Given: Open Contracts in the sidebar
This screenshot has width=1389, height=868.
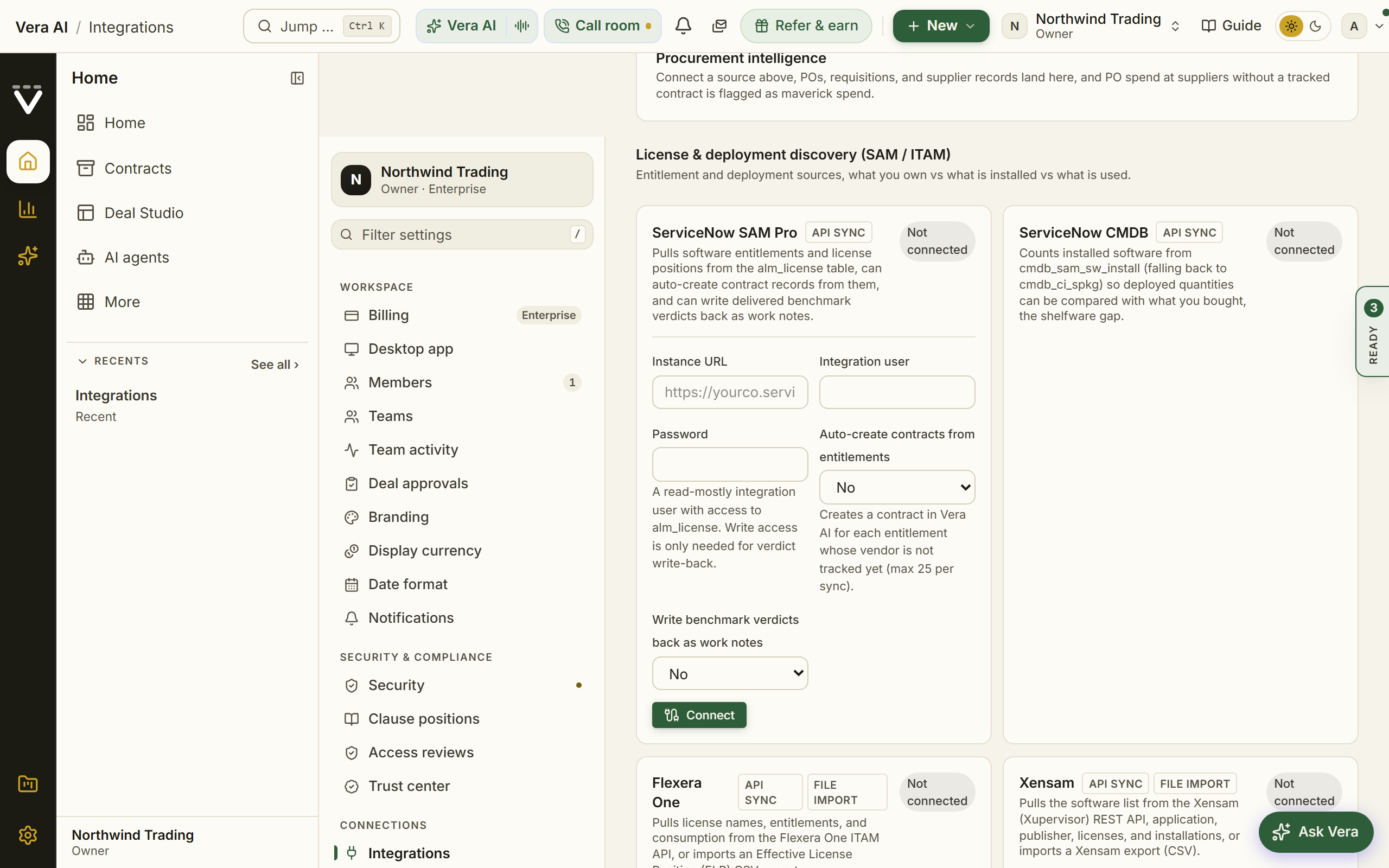Looking at the screenshot, I should coord(187,168).
